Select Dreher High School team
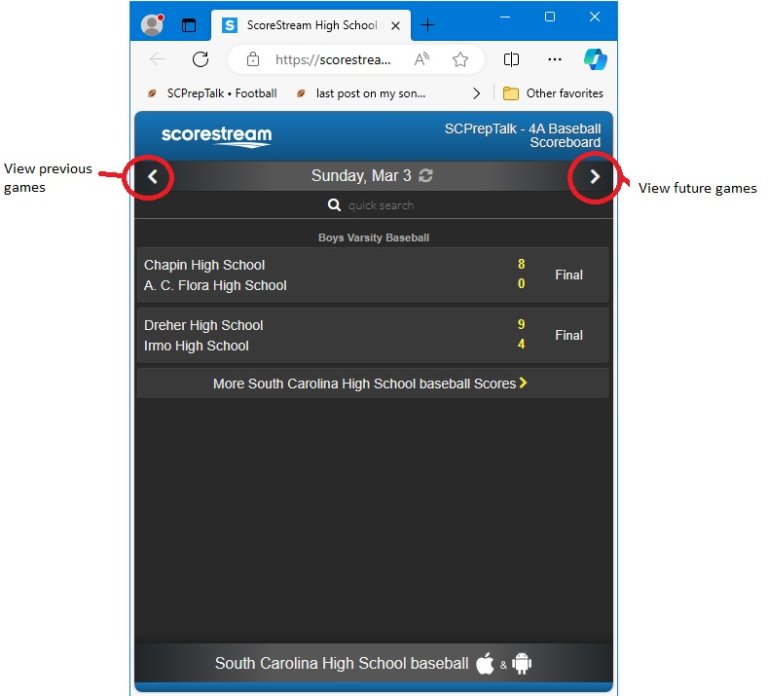This screenshot has width=768, height=696. 203,325
